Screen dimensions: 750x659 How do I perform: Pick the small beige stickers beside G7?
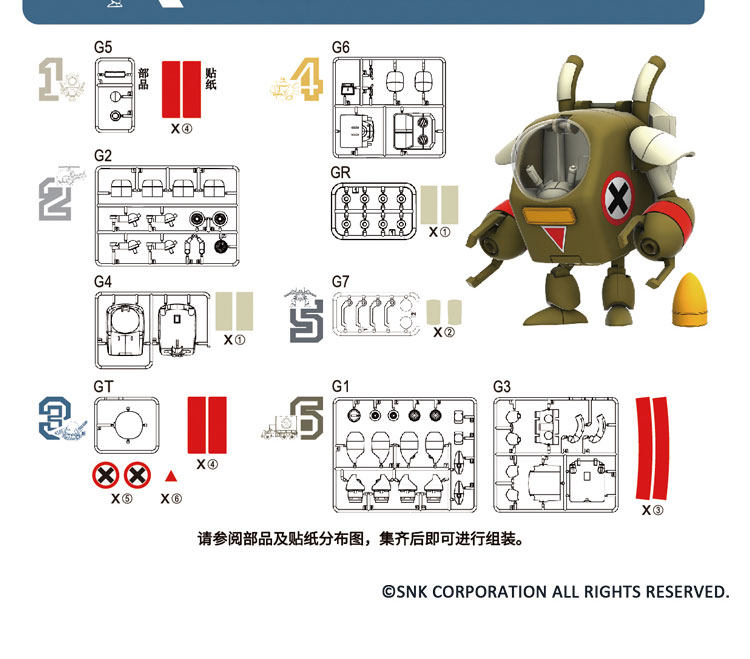(x=444, y=312)
